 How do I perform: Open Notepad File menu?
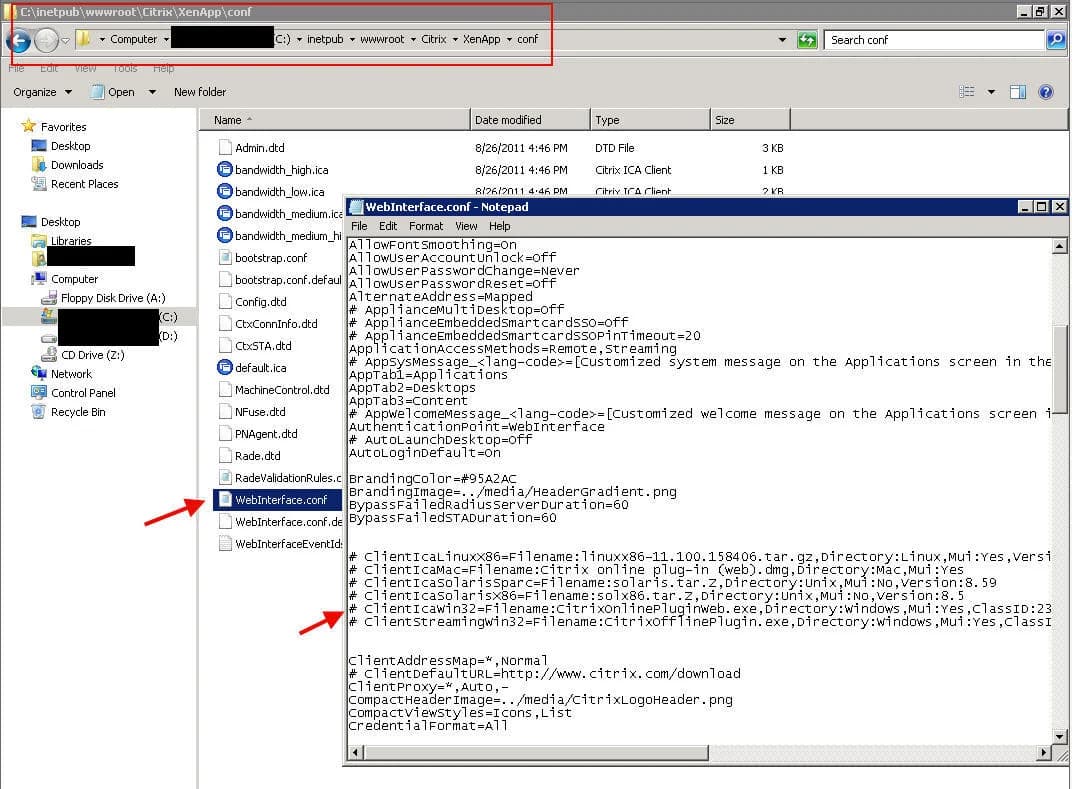[359, 226]
